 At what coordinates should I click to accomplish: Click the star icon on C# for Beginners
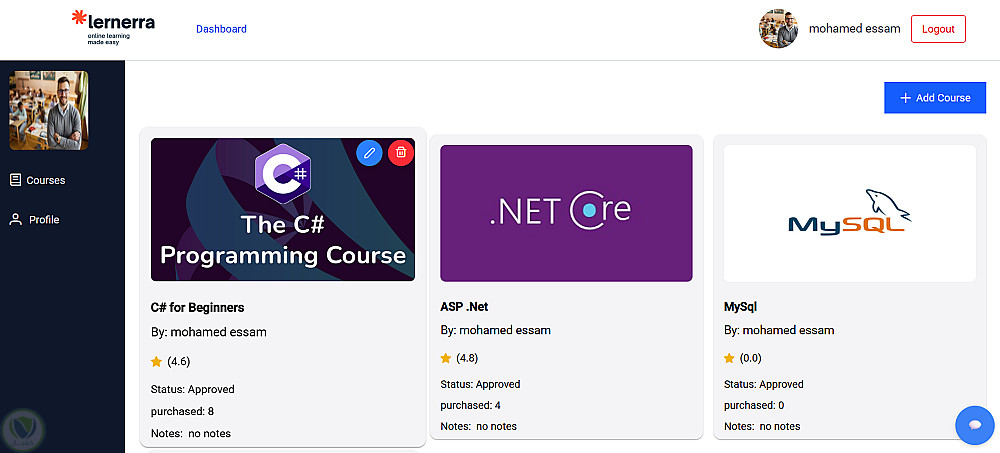coord(156,361)
